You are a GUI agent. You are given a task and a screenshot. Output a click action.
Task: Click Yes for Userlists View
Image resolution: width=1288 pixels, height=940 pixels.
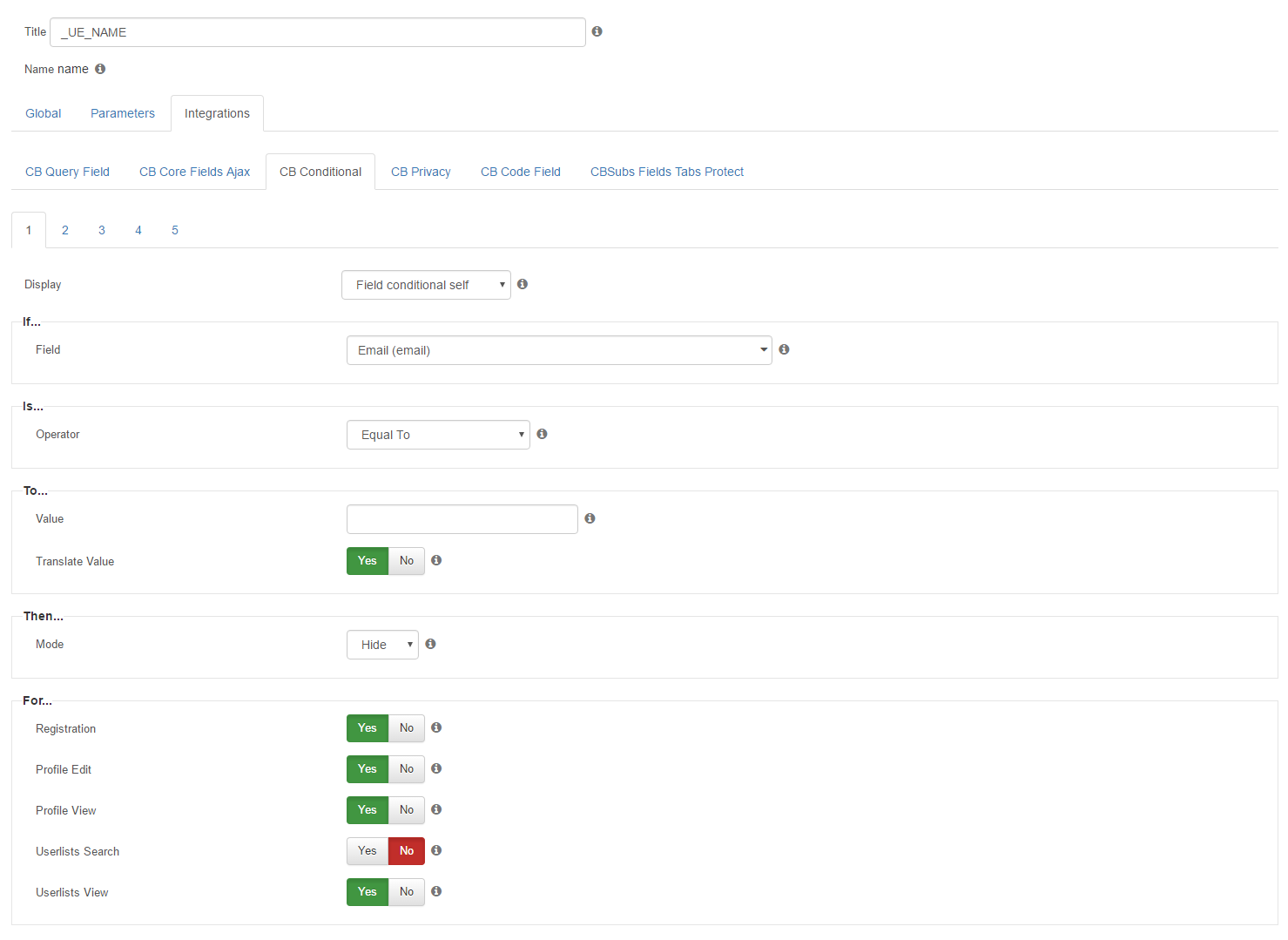coord(368,892)
